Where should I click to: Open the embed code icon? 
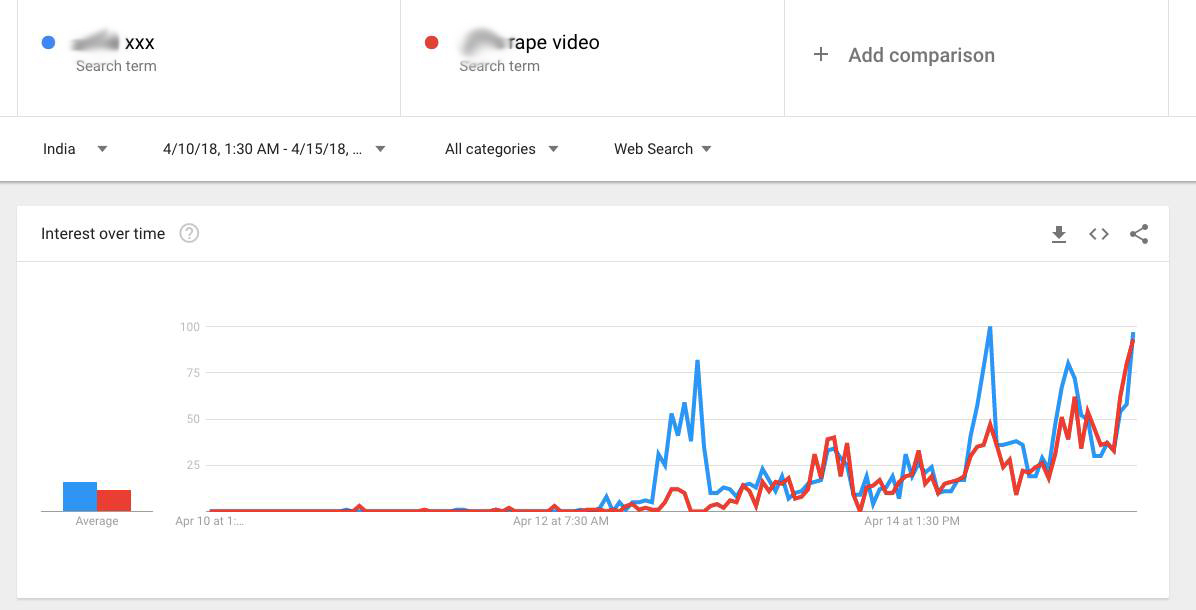pos(1099,234)
